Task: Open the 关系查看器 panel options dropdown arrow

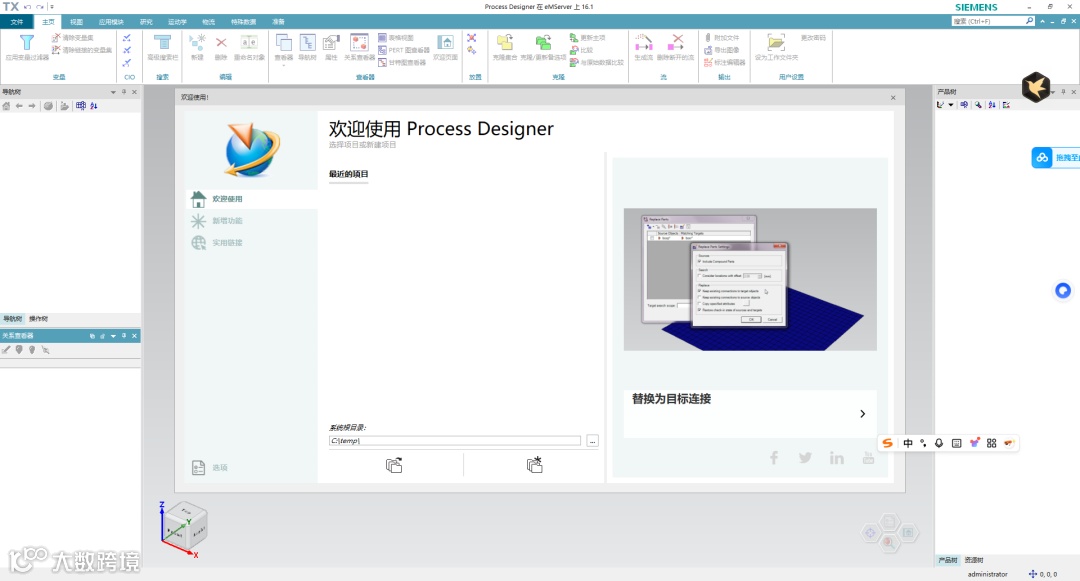Action: point(113,336)
